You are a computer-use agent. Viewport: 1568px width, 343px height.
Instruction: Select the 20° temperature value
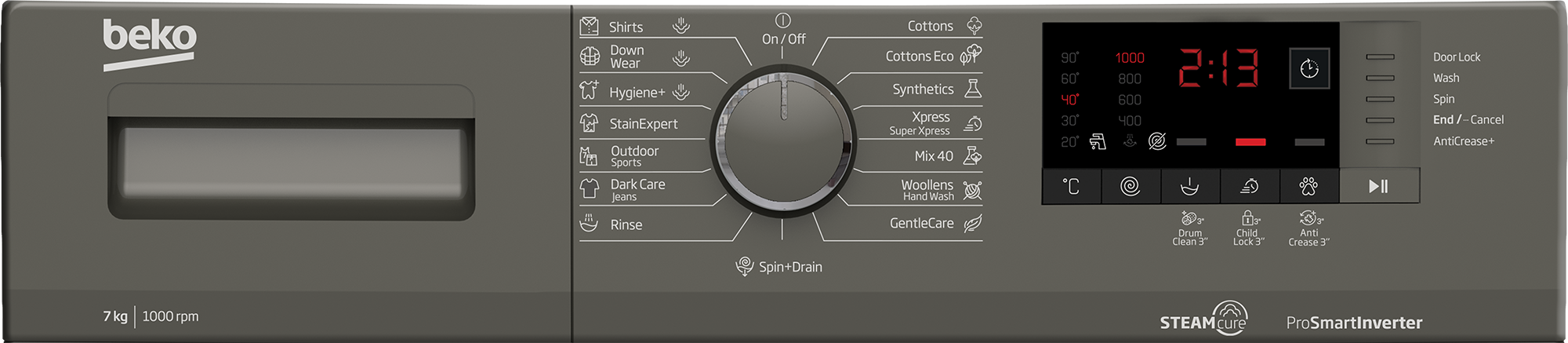[x=1069, y=142]
